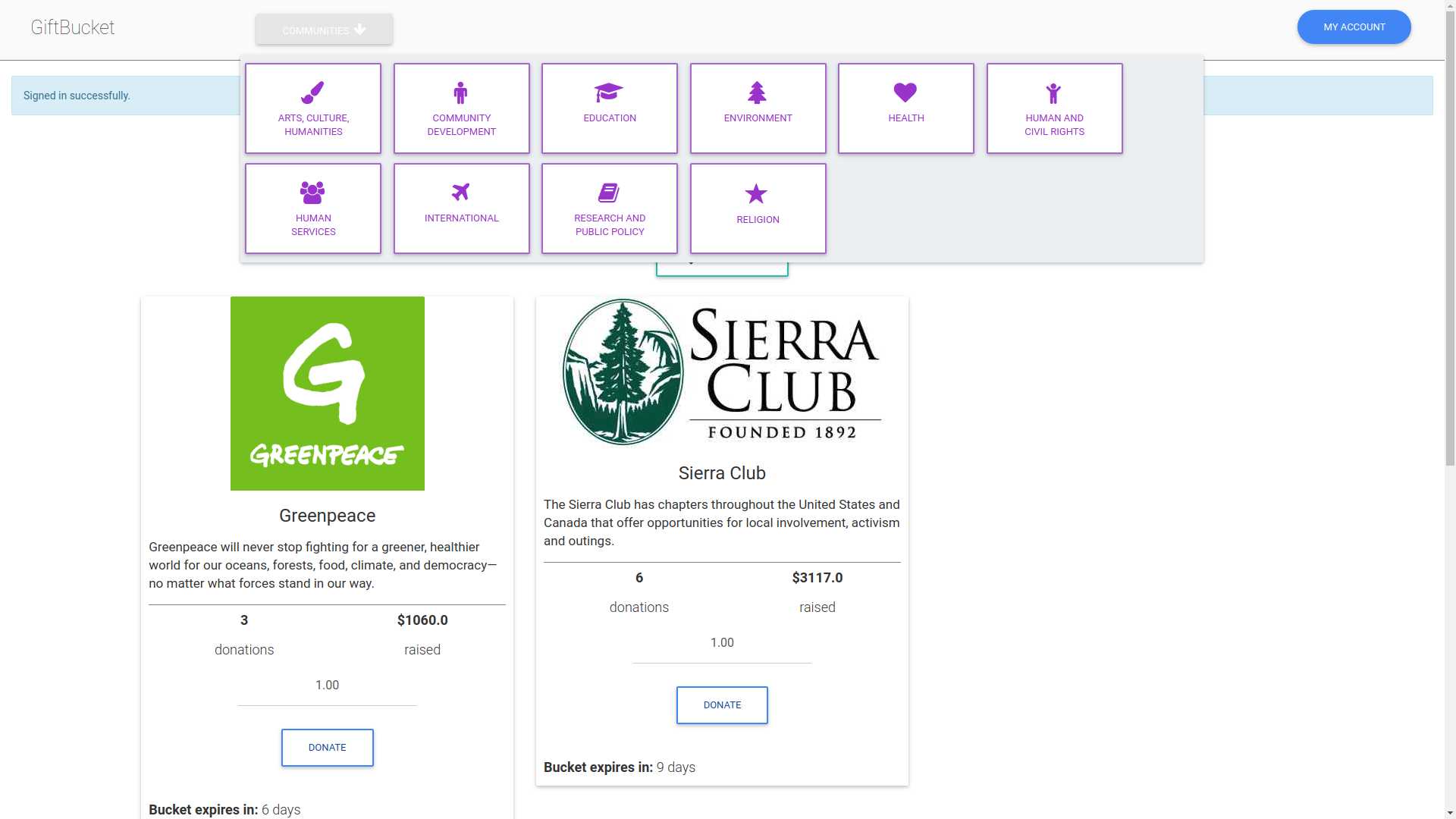Click the airplane International icon
1456x819 pixels.
460,193
